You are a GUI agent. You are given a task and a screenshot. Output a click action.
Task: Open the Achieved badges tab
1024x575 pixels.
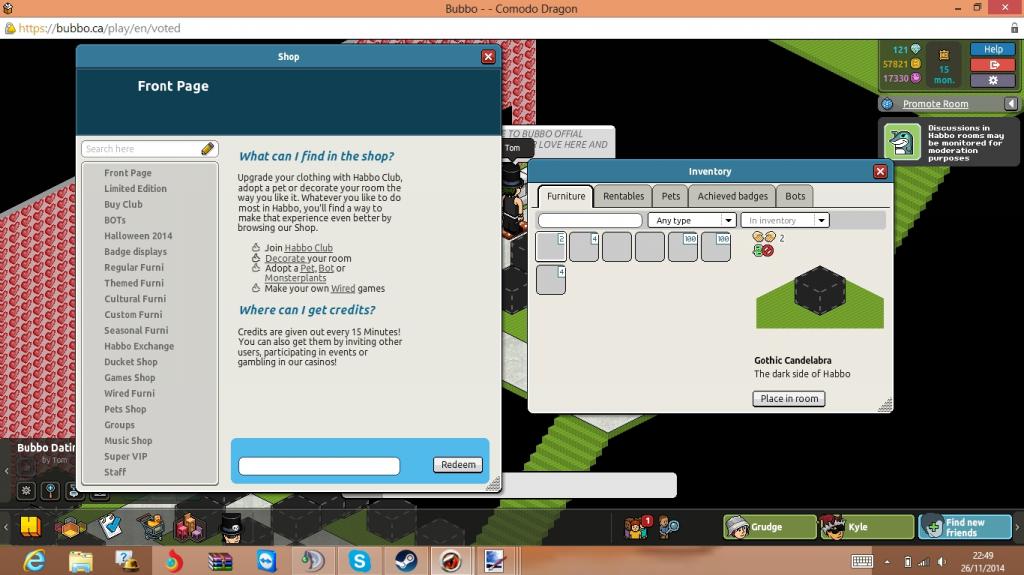coord(732,196)
